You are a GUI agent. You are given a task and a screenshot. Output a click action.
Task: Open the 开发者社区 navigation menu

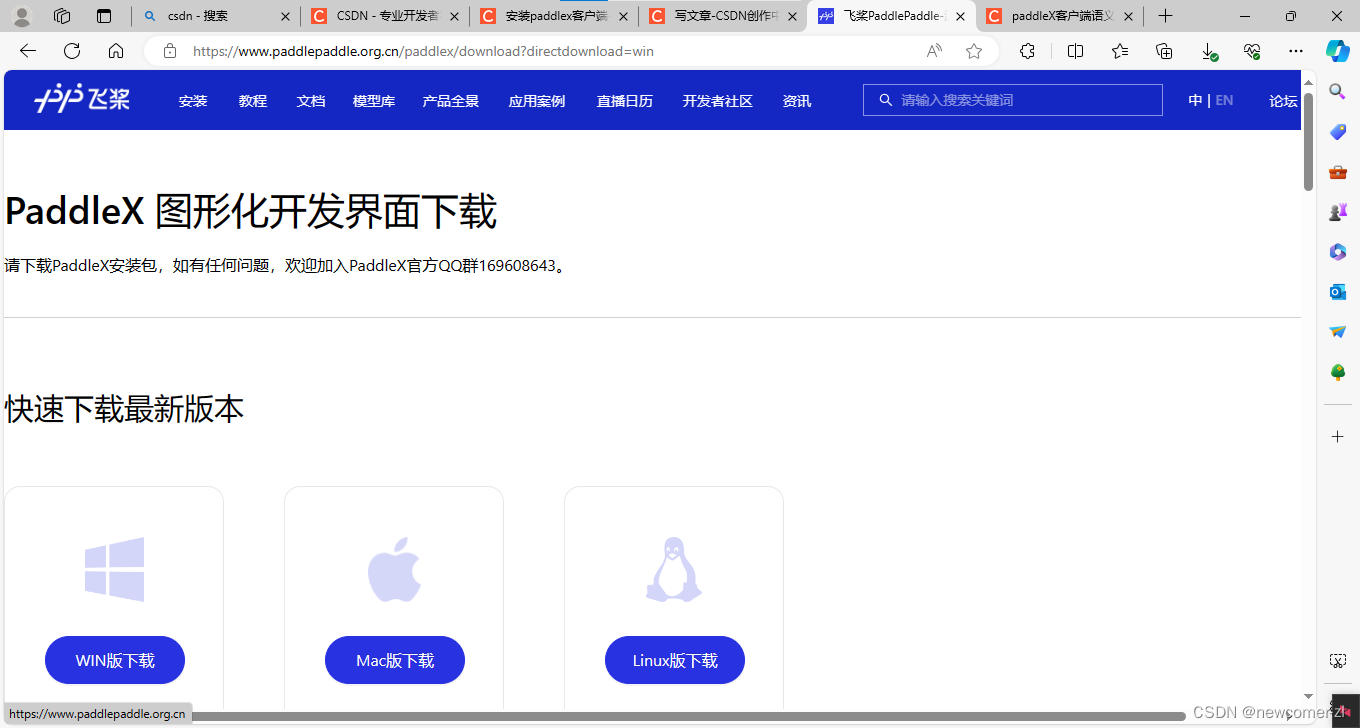point(718,101)
